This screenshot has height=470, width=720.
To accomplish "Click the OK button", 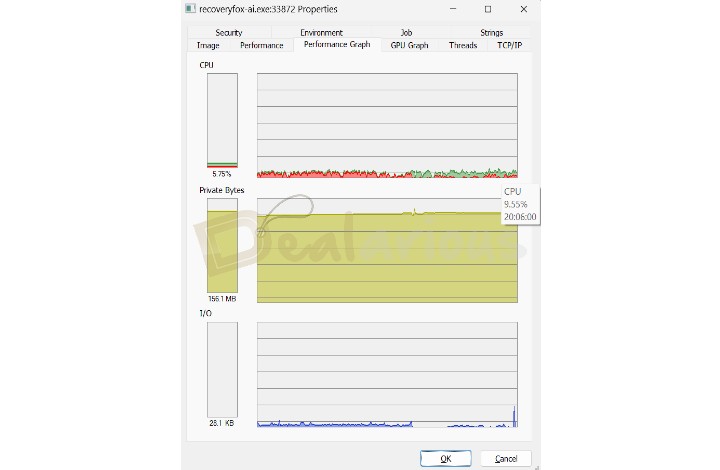I will [x=446, y=459].
